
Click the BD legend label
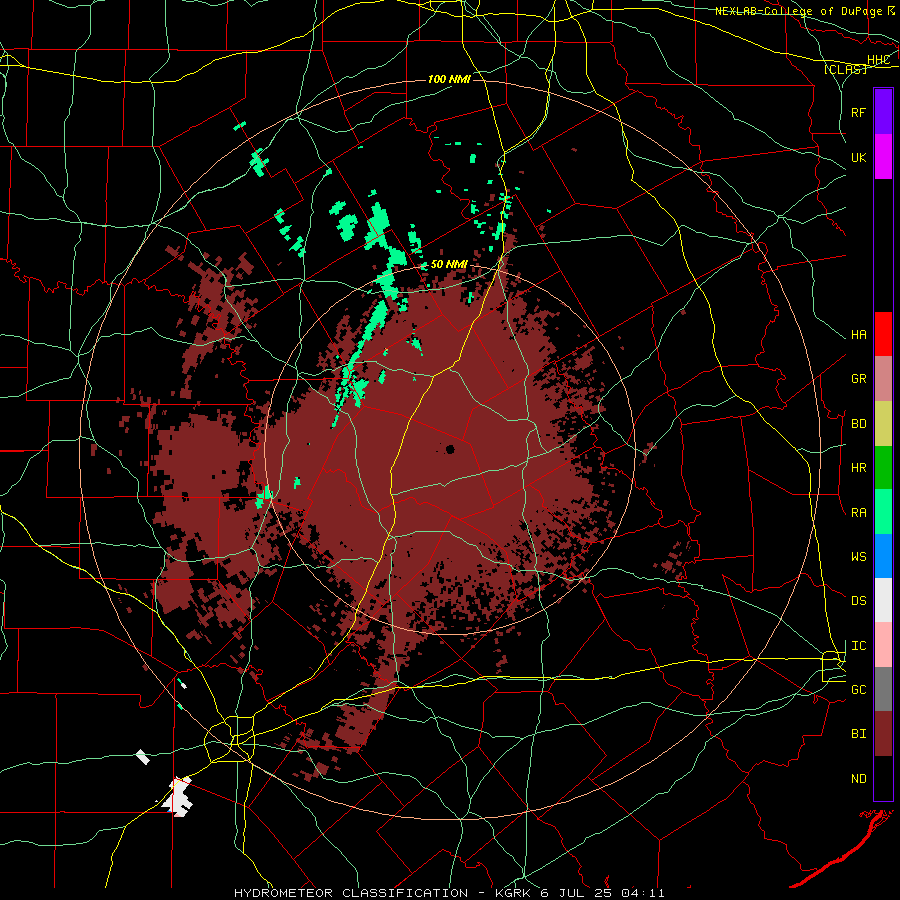pyautogui.click(x=859, y=424)
